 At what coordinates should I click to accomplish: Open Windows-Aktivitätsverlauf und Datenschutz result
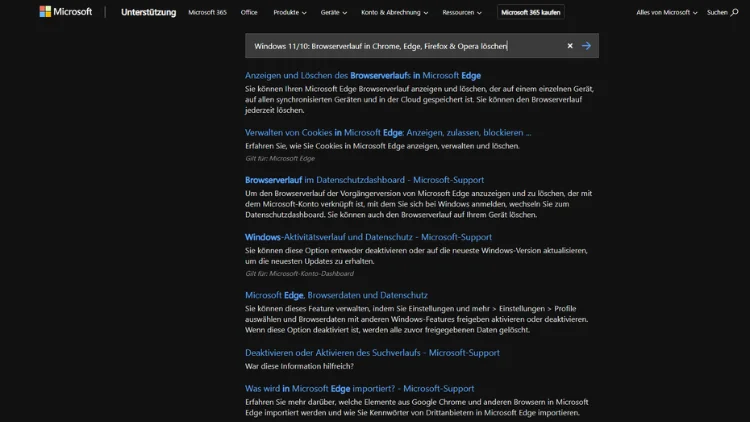368,237
